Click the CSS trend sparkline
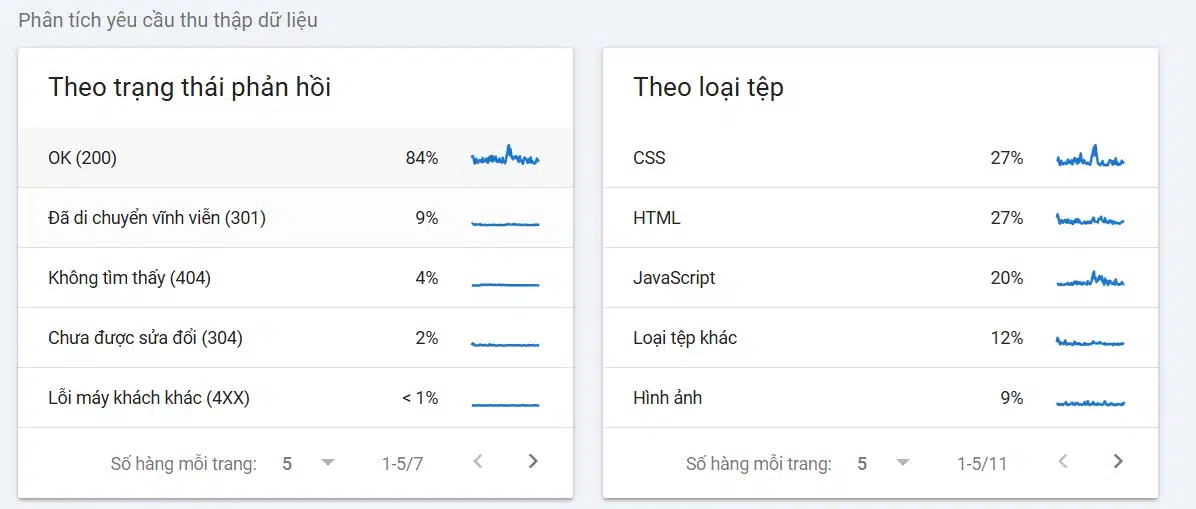 tap(1090, 158)
